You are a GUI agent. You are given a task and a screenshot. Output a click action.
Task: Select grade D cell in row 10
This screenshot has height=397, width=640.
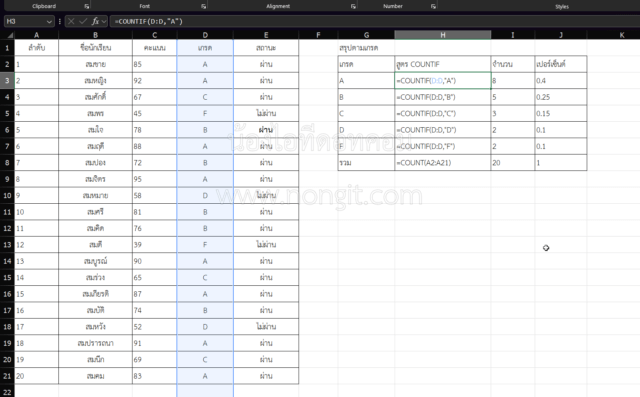pos(205,195)
